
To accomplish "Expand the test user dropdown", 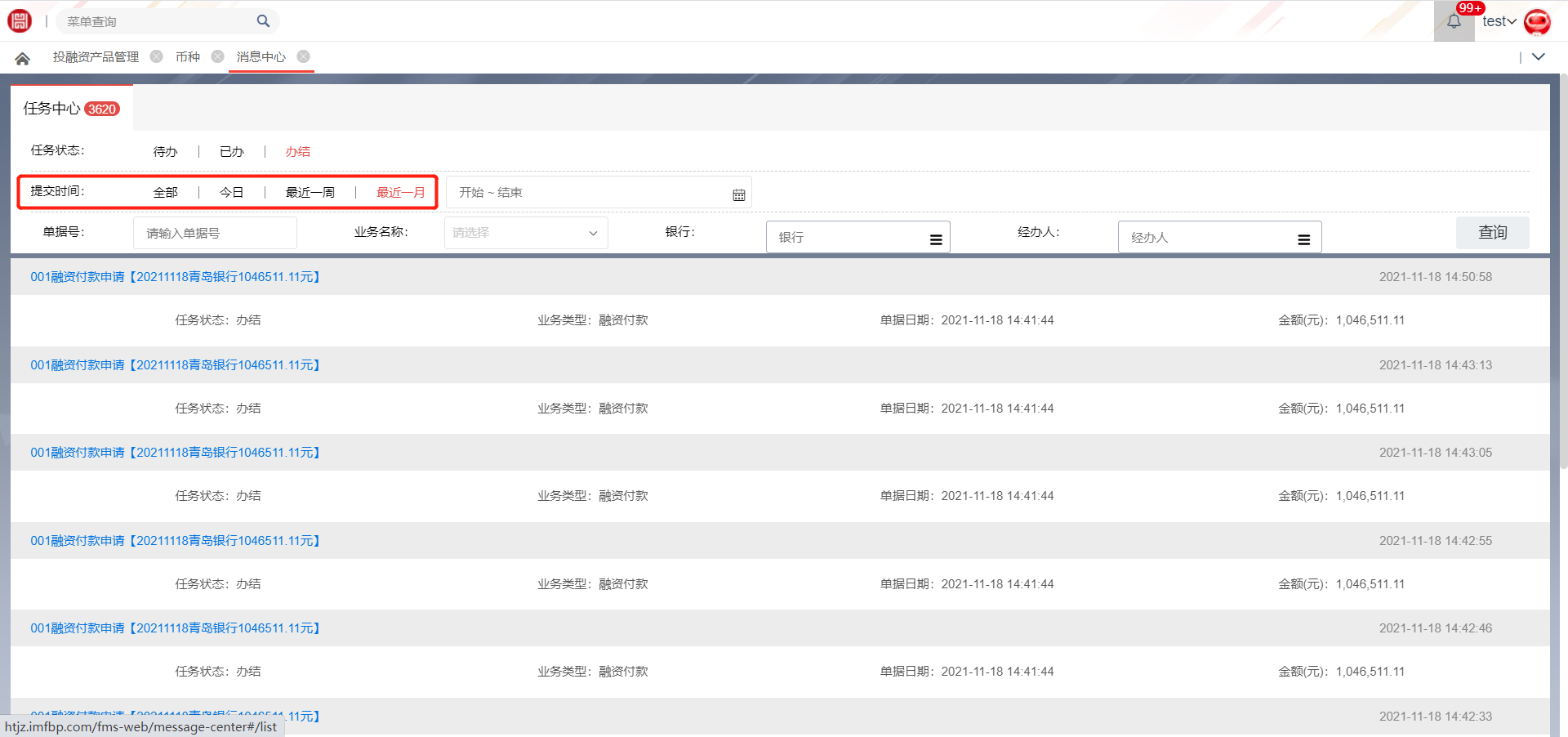I will tap(1499, 21).
